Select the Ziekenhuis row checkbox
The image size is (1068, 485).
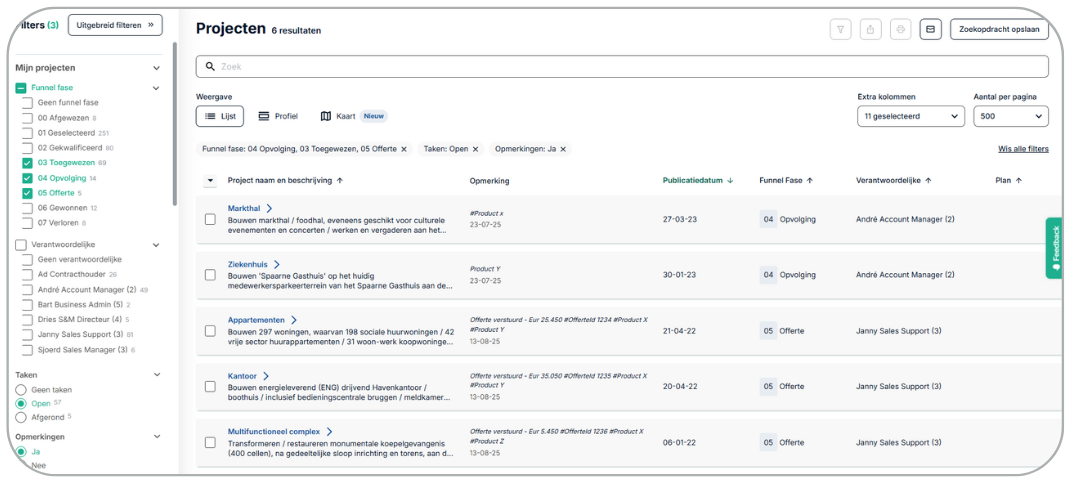[x=210, y=274]
